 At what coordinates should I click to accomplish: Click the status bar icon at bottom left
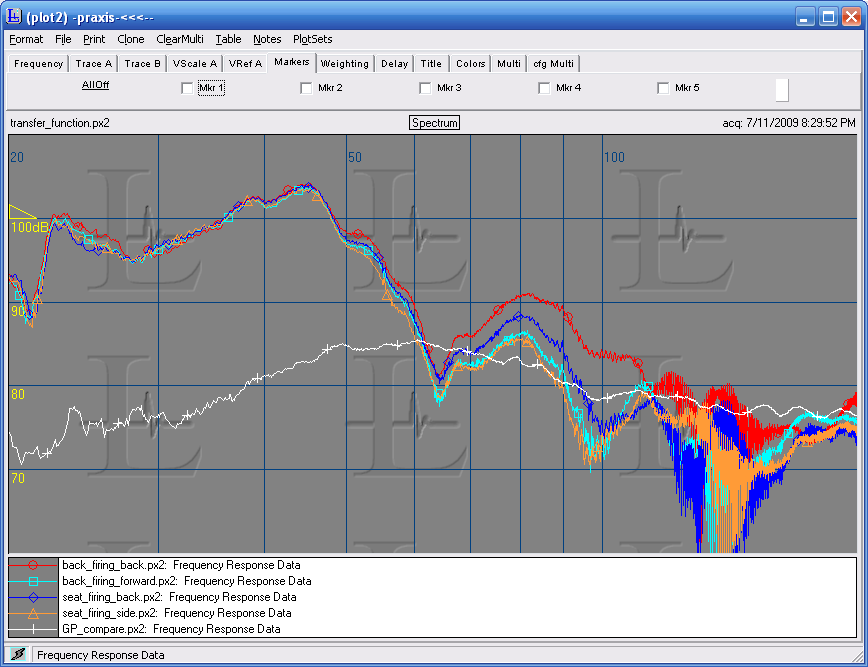18,656
